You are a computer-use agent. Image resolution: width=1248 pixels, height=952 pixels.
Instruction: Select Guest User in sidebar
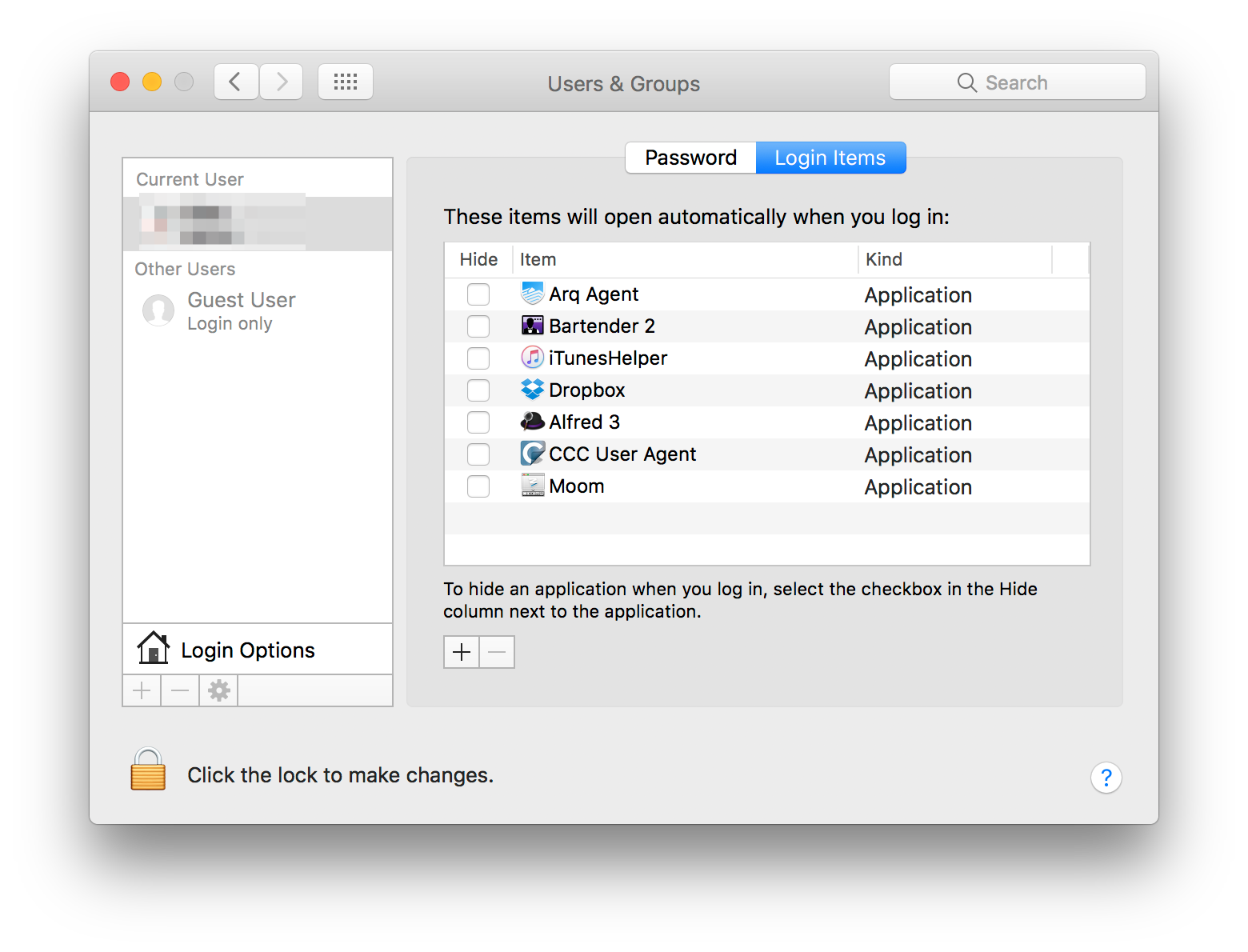point(258,310)
